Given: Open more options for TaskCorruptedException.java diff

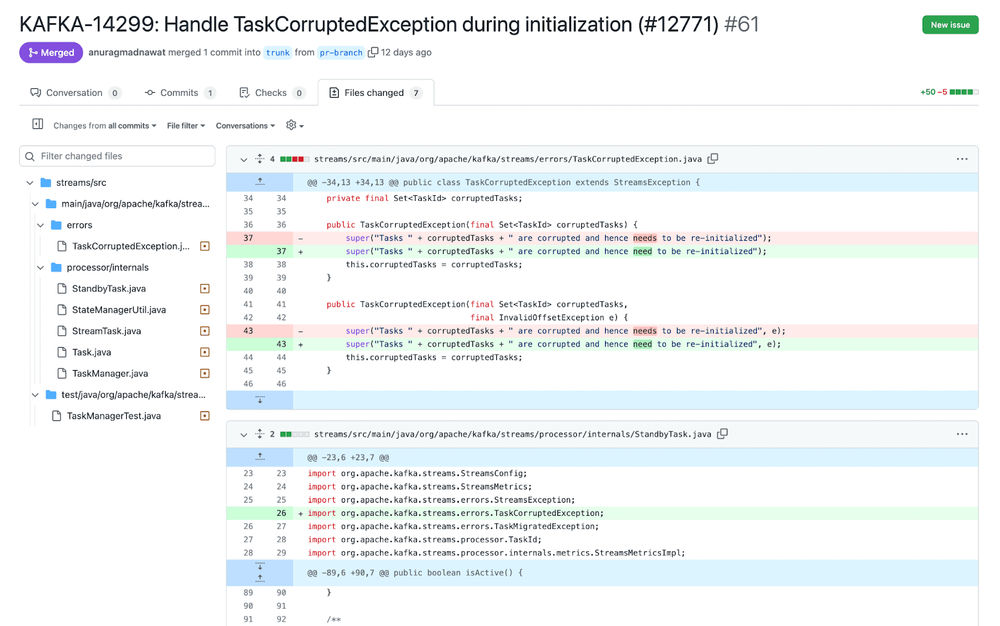Looking at the screenshot, I should click(x=961, y=159).
